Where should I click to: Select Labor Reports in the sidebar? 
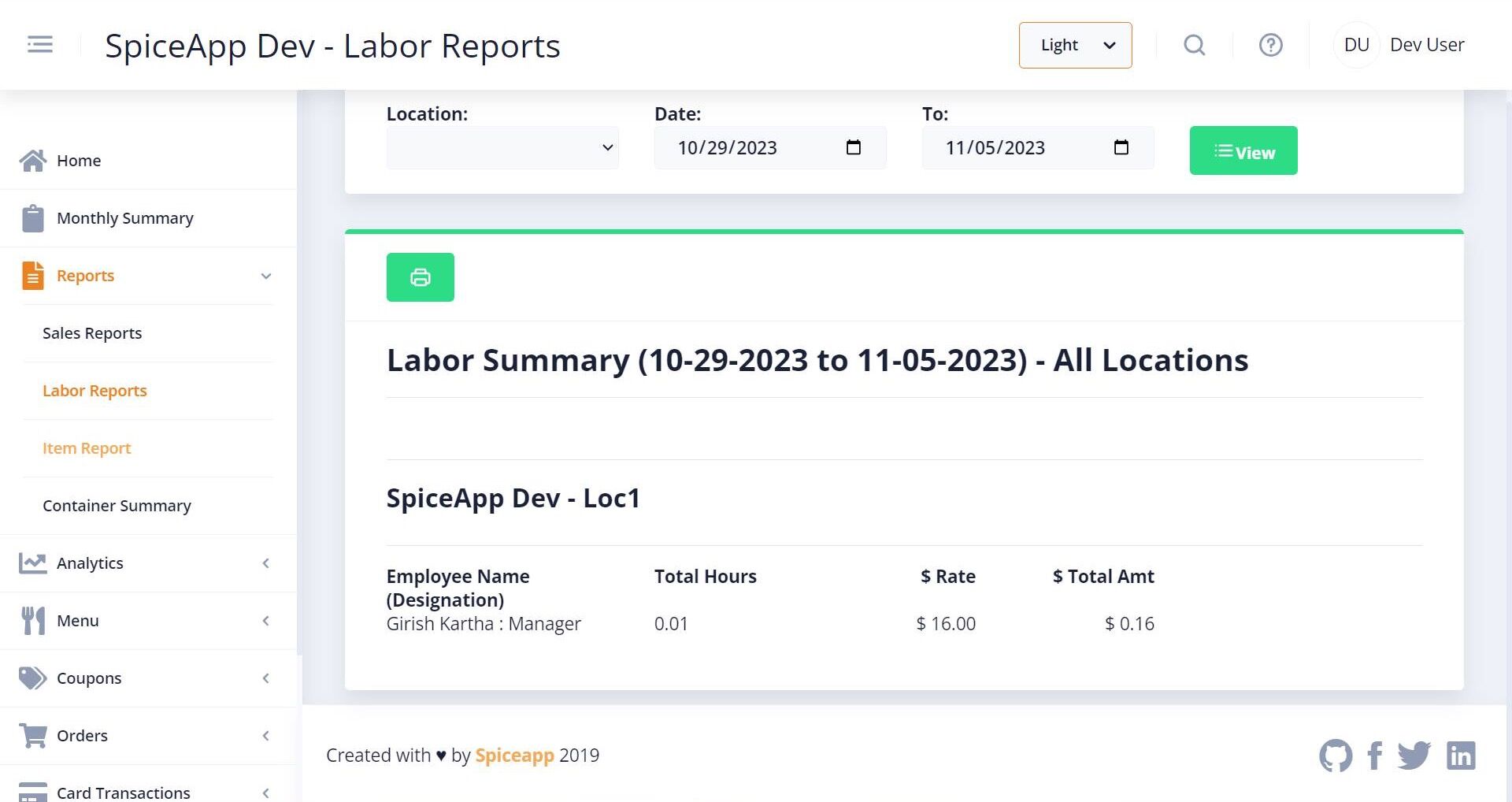click(94, 391)
